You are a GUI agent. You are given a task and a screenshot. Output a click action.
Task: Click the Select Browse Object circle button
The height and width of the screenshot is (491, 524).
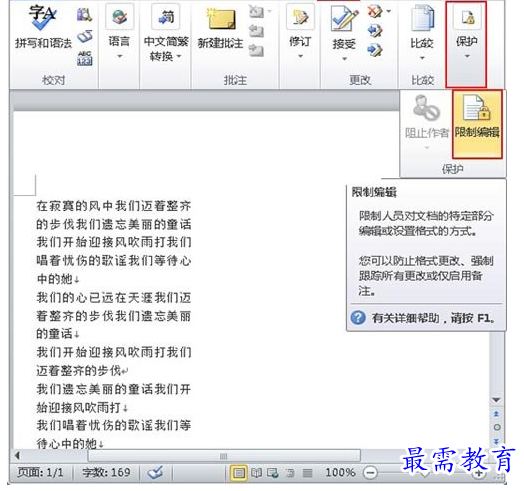point(497,427)
